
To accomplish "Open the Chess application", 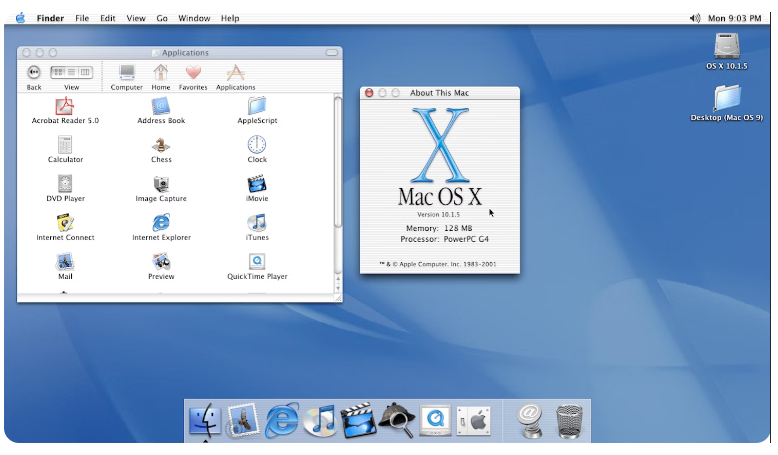I will (x=161, y=145).
